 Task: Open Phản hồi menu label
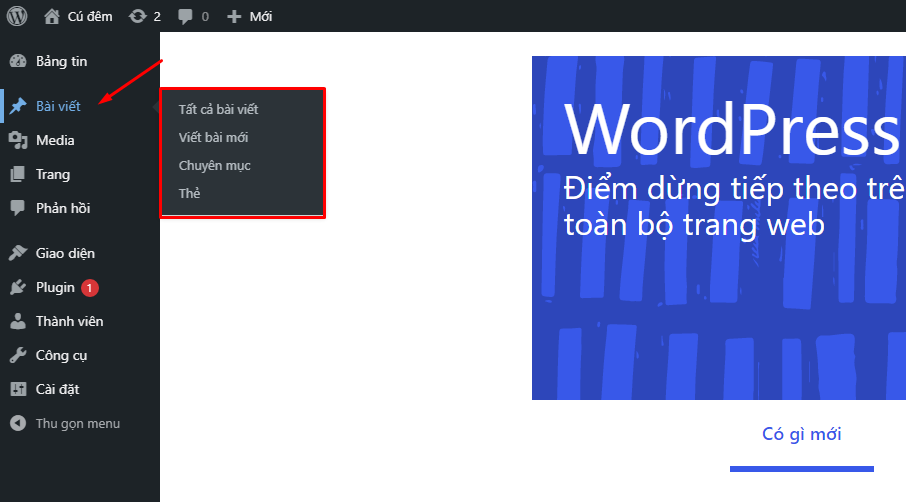63,208
